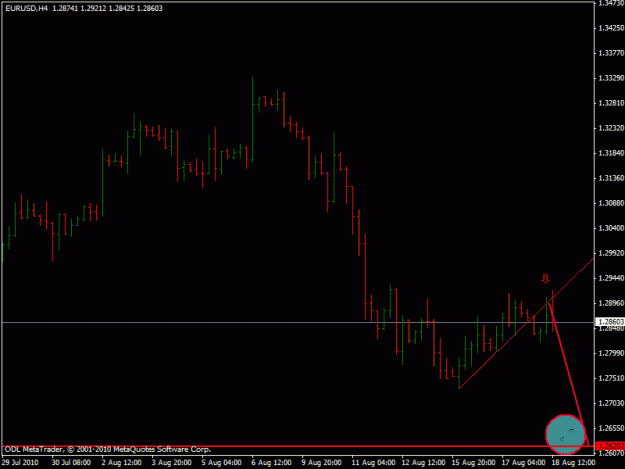Click the current price tag 1.28603 on the axis
Image resolution: width=625 pixels, height=469 pixels.
[x=610, y=322]
